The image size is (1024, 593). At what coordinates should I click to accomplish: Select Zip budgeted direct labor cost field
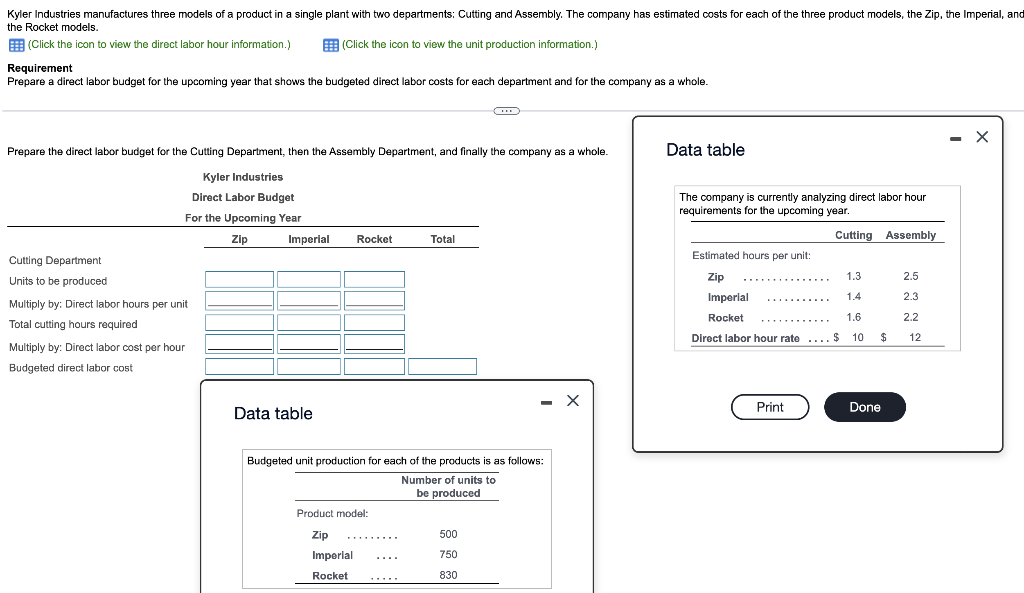(x=240, y=366)
